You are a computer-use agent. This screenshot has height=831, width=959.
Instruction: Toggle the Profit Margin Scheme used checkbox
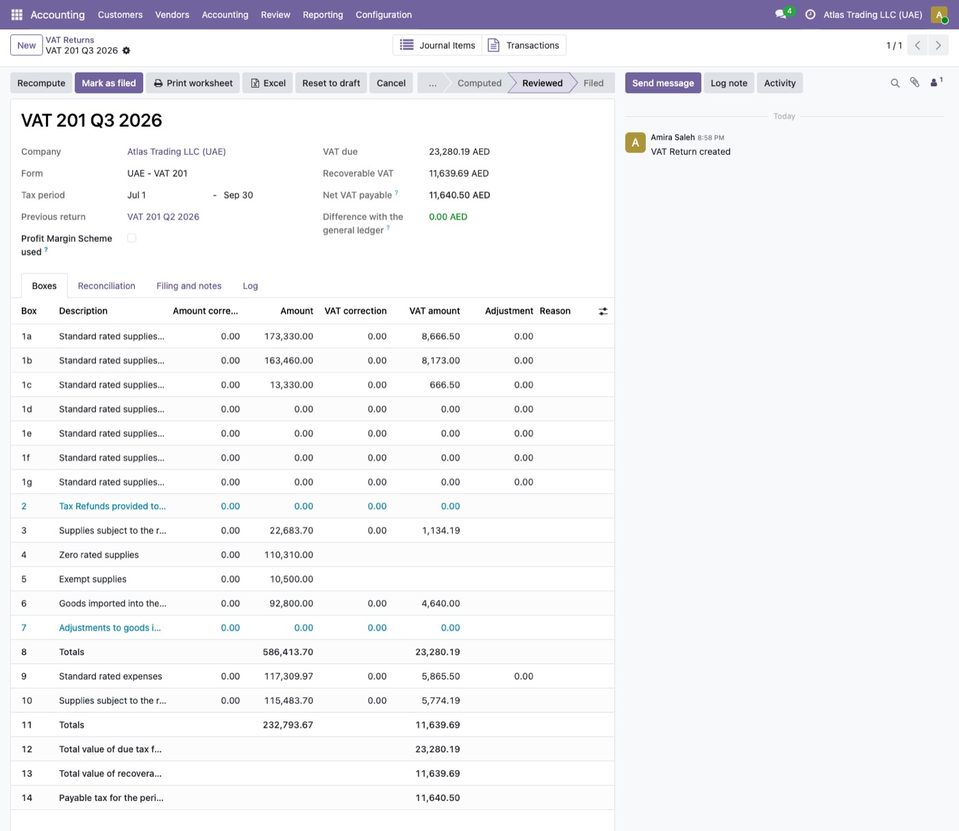[131, 238]
